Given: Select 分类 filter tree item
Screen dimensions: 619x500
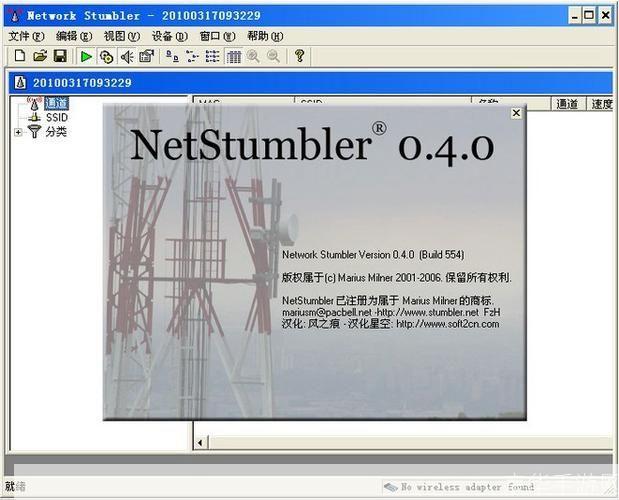Looking at the screenshot, I should click(x=56, y=131).
